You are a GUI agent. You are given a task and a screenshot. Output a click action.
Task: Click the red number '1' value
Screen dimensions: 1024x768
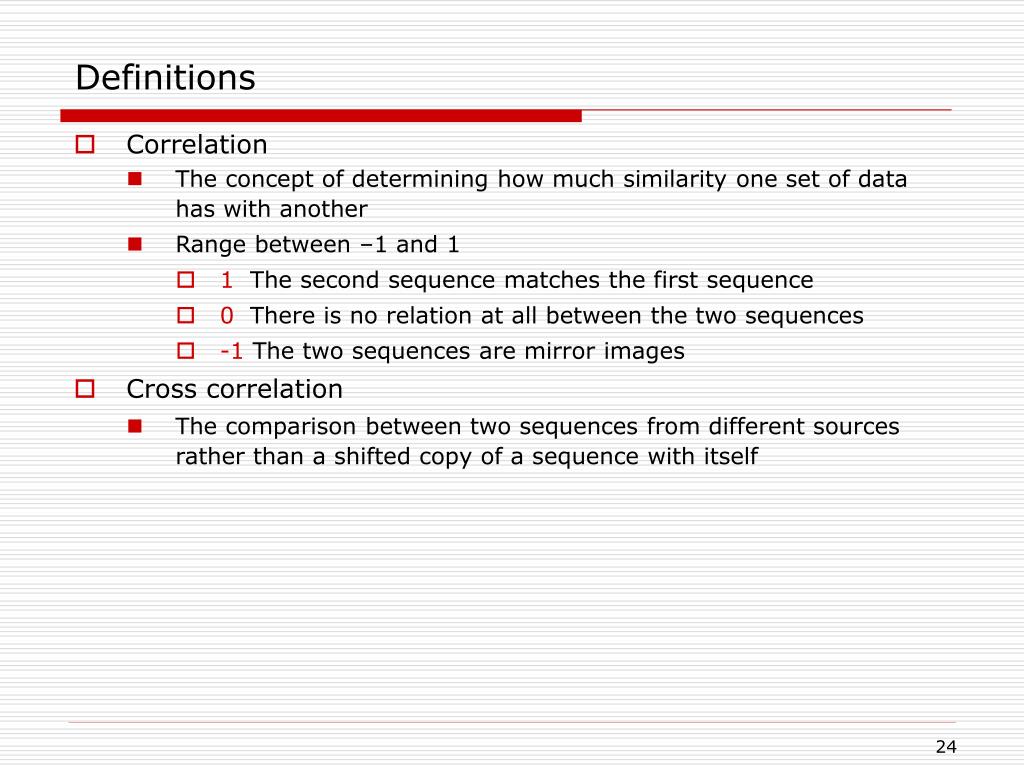pyautogui.click(x=227, y=280)
